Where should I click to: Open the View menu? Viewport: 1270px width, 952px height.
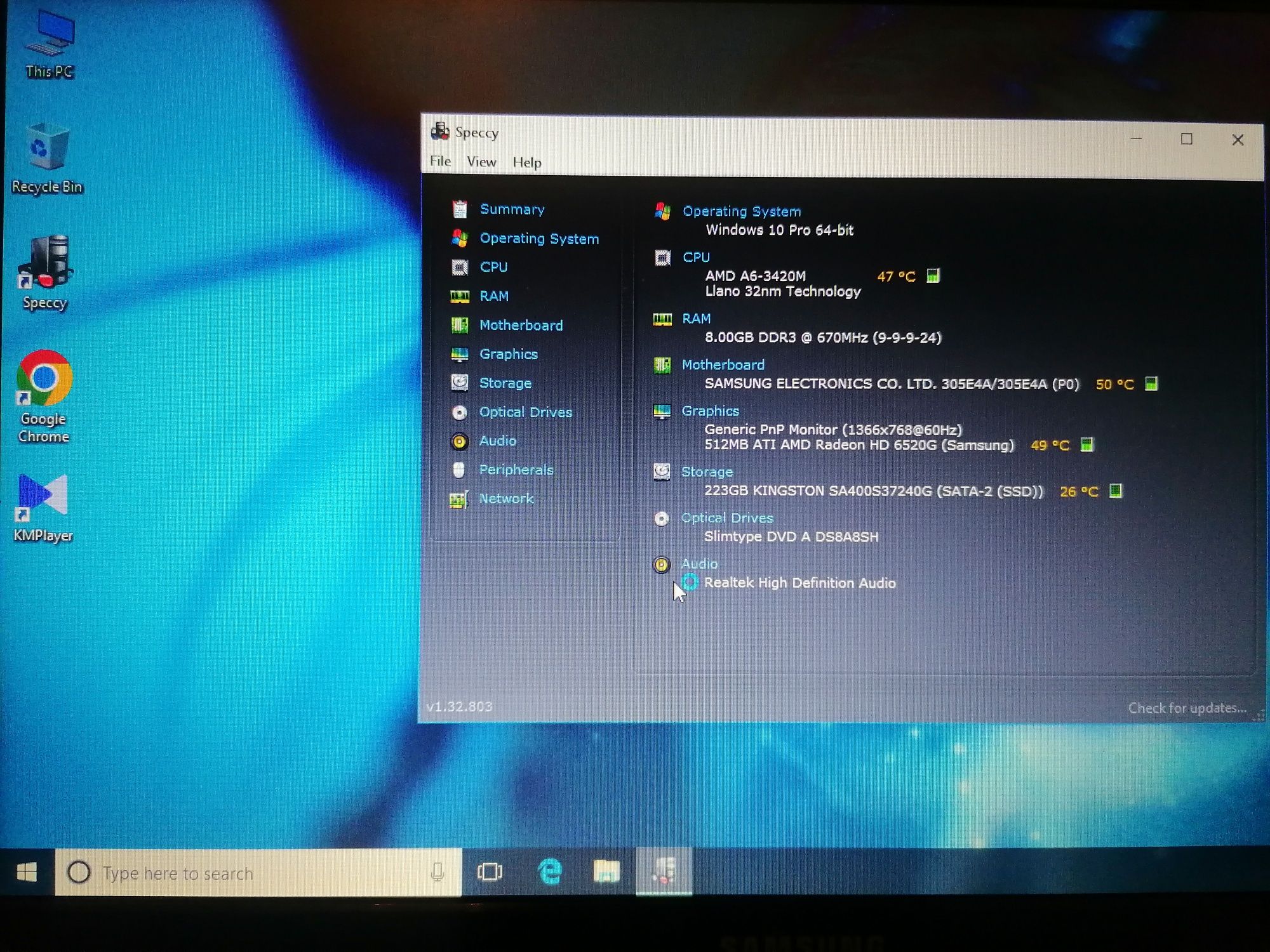coord(480,161)
